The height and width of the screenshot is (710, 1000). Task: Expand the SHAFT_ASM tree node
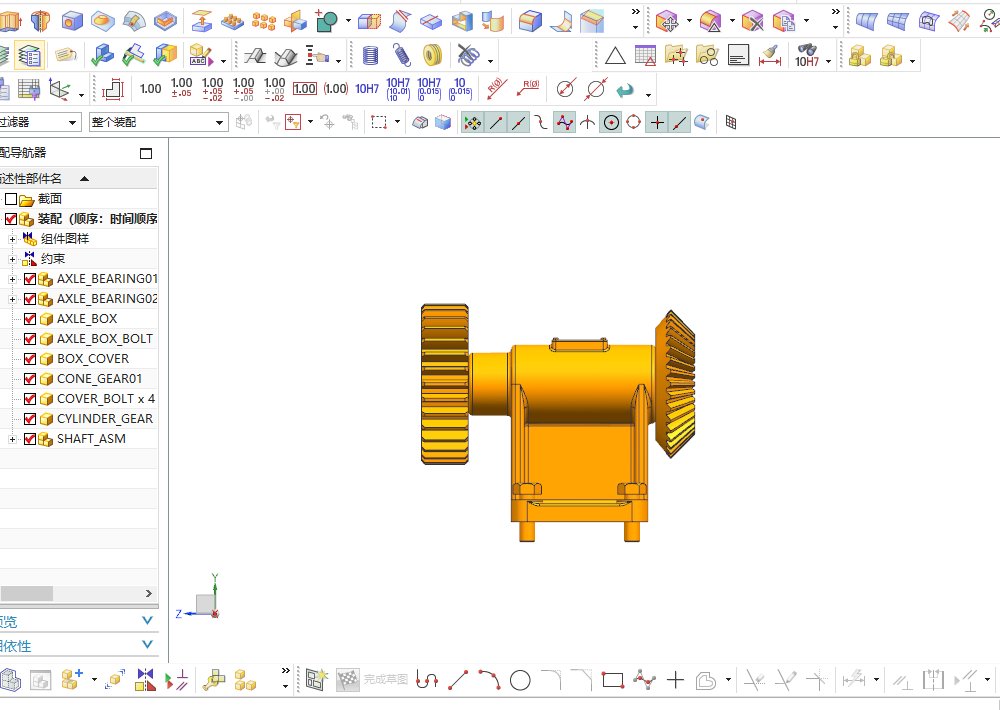coord(12,439)
